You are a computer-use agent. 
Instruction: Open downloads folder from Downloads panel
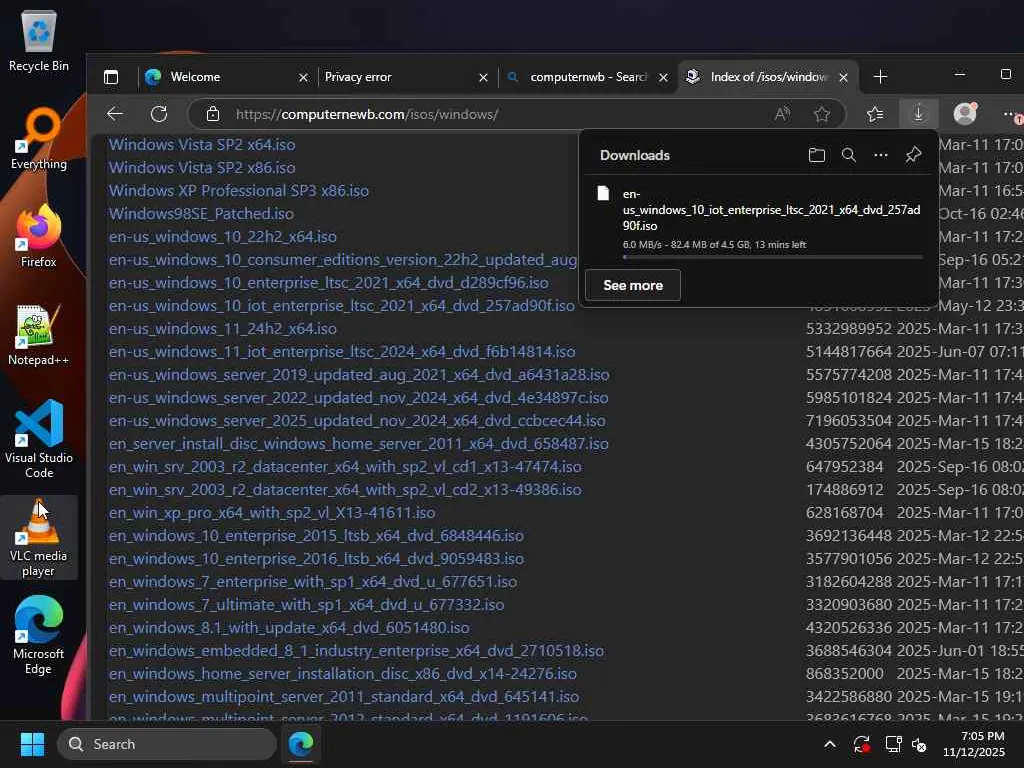point(816,155)
